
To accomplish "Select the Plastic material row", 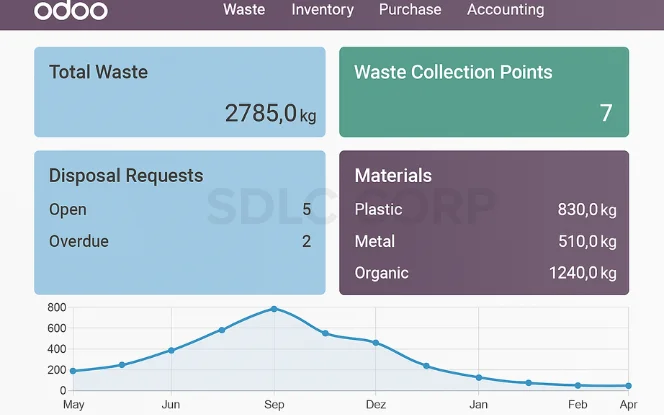I will pyautogui.click(x=485, y=210).
